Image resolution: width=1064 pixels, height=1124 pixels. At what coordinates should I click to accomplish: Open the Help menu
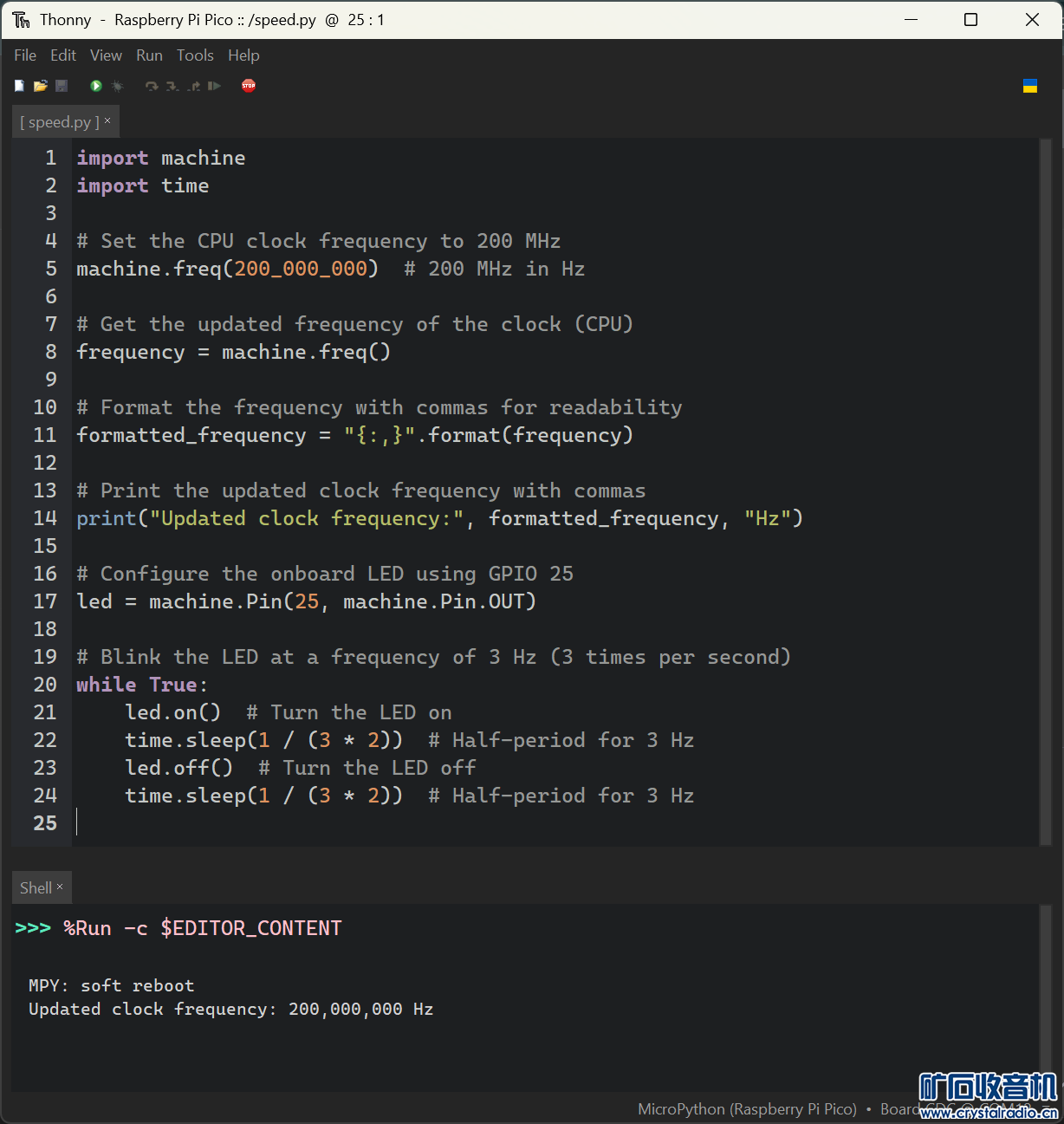pos(243,55)
